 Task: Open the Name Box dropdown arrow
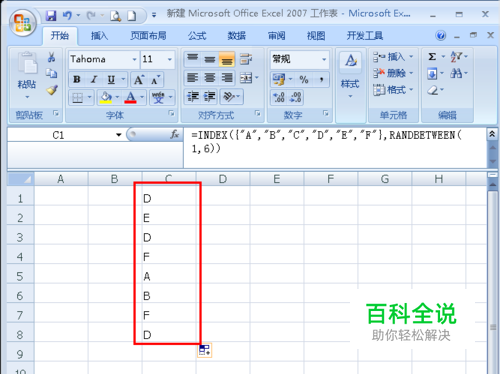pos(119,135)
